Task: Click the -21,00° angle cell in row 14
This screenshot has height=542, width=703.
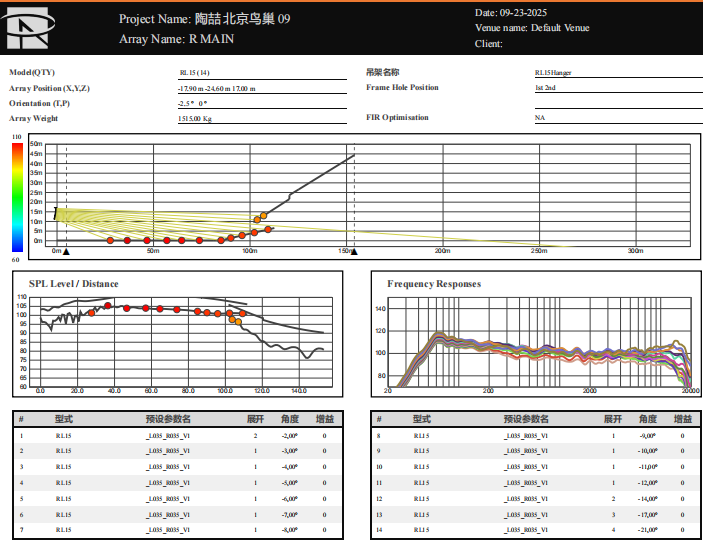Action: pyautogui.click(x=648, y=530)
